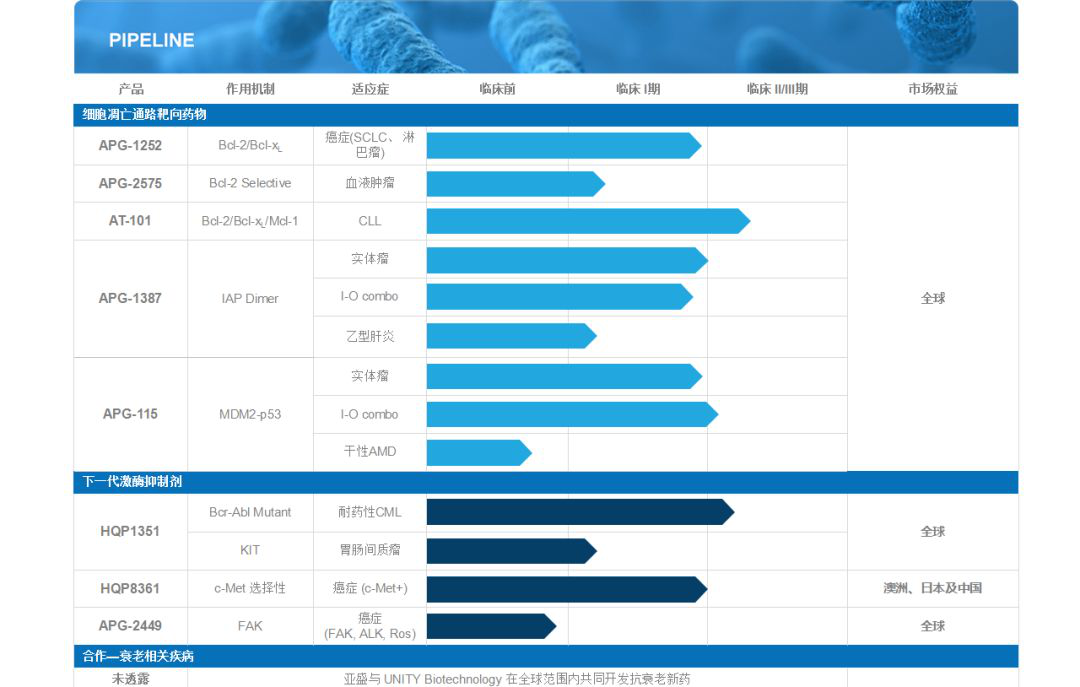Click the Bcl-2/Bcl-xL/Mcl-1 mechanism cell

250,221
